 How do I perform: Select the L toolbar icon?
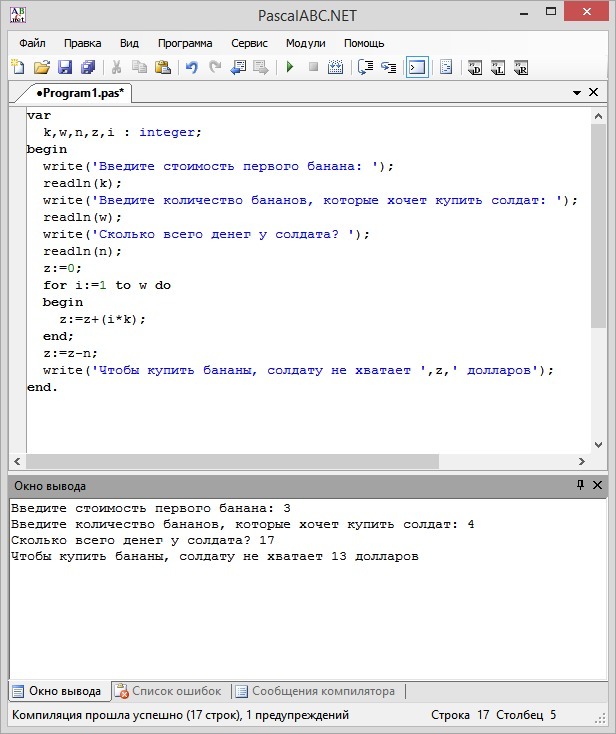coord(498,68)
